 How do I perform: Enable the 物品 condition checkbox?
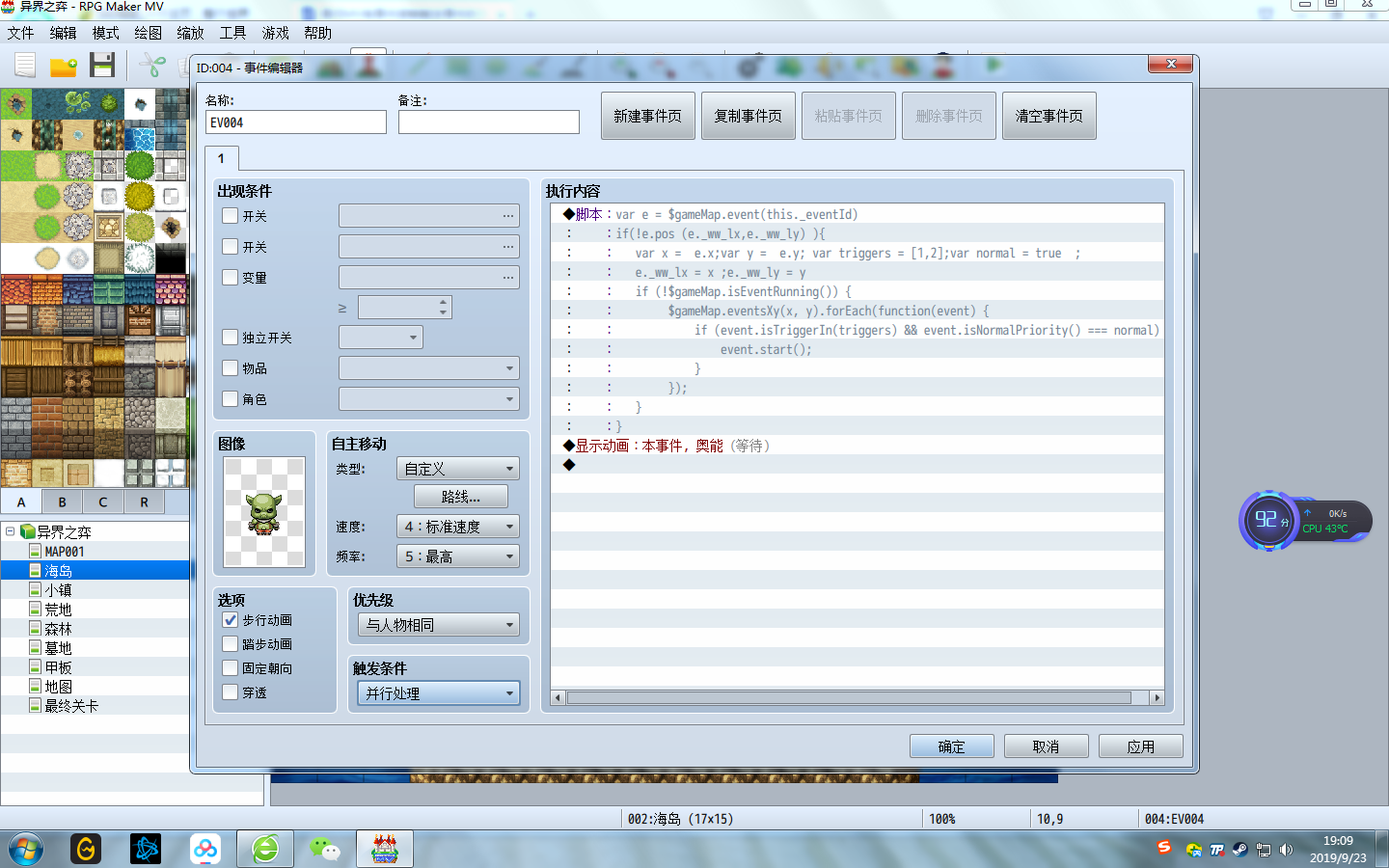click(x=230, y=368)
